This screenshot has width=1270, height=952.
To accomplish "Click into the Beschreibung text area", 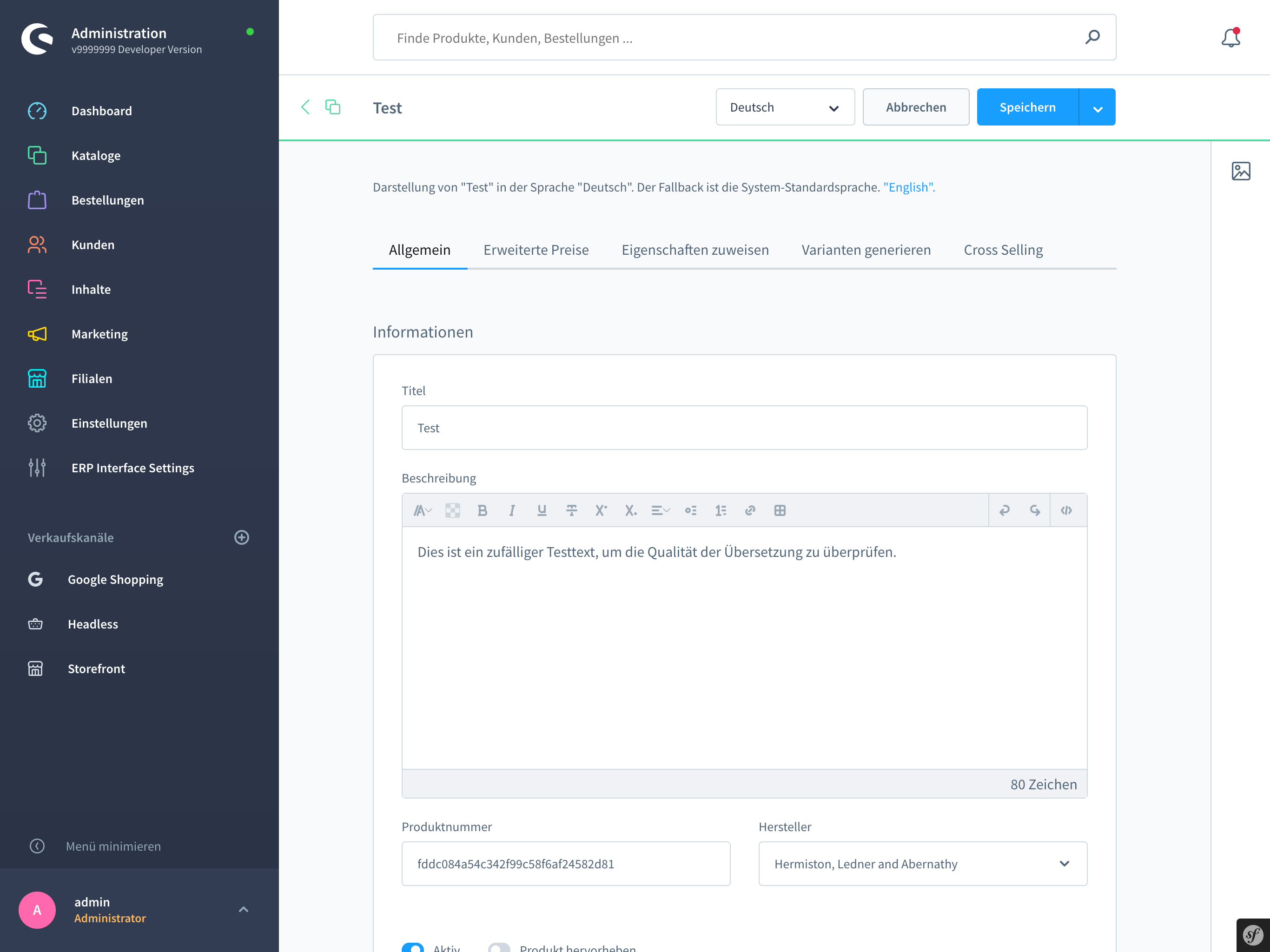I will tap(744, 648).
